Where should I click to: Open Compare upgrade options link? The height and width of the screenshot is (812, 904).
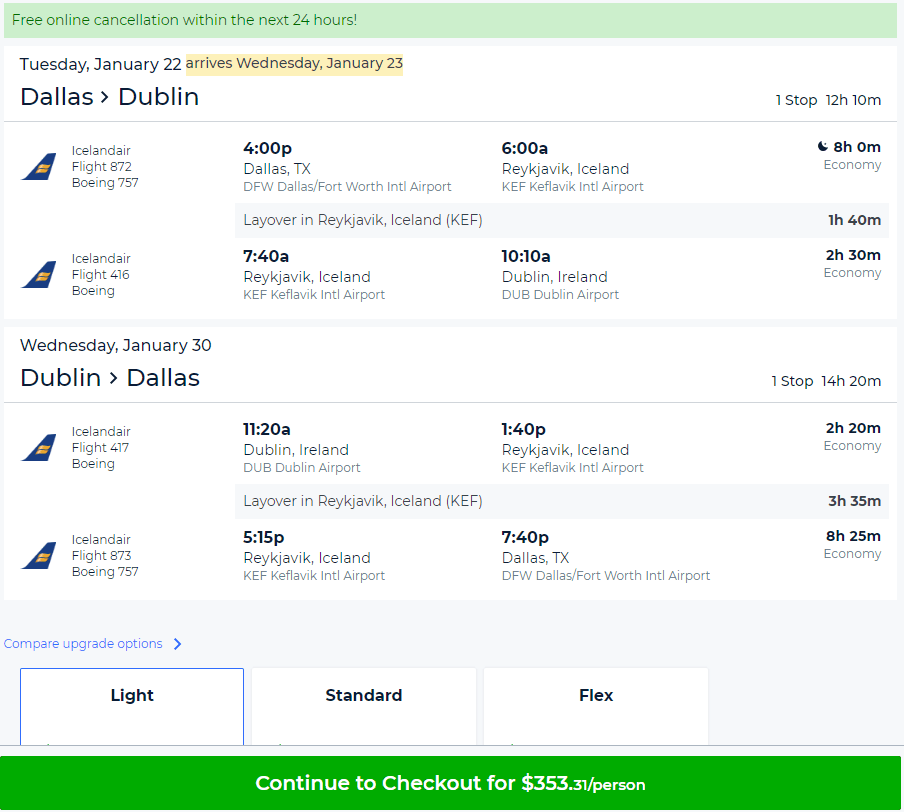83,644
